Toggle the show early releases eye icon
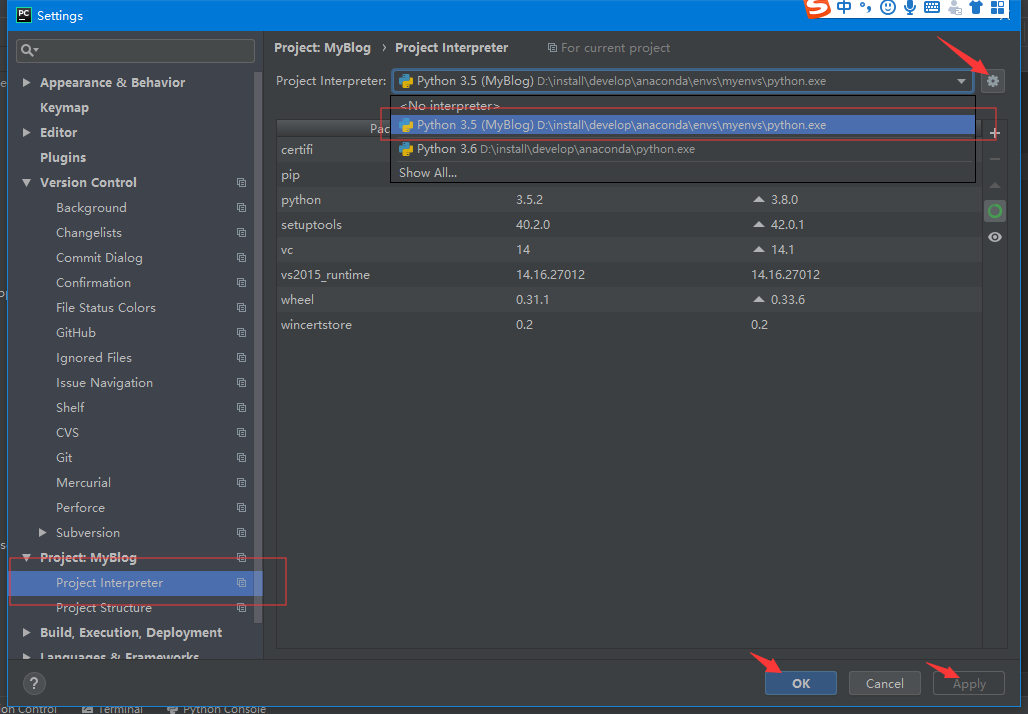1028x714 pixels. [x=995, y=237]
